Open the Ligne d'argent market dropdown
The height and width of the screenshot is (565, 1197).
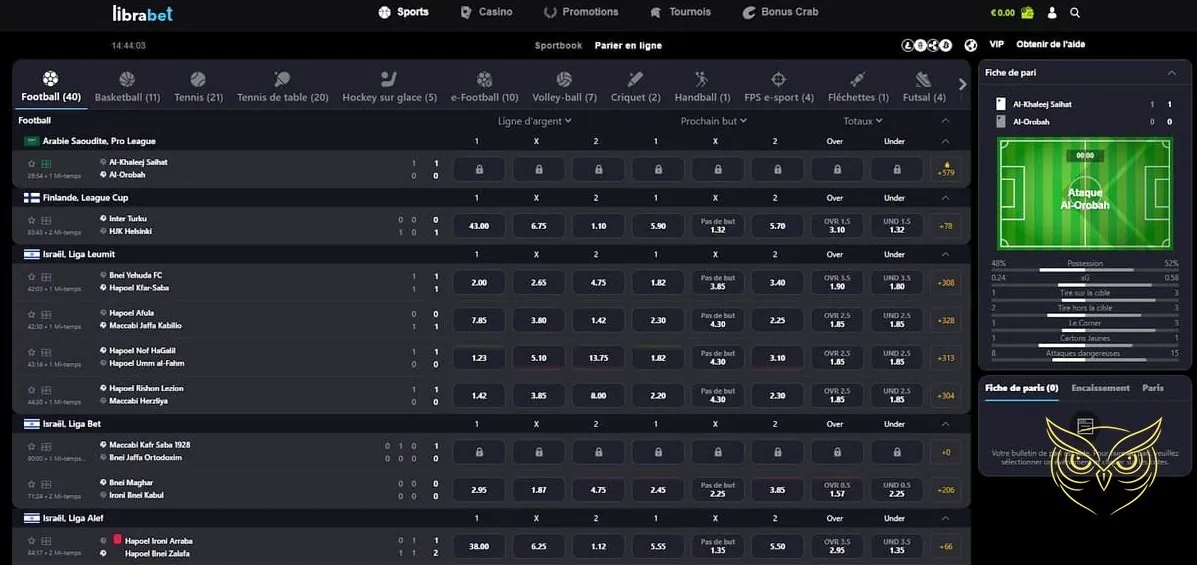535,121
